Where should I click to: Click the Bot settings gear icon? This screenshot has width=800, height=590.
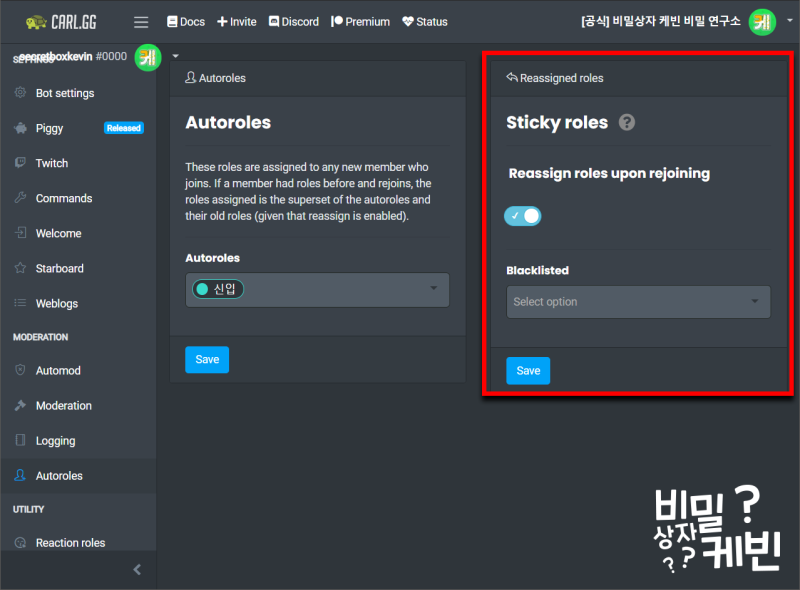tap(20, 92)
